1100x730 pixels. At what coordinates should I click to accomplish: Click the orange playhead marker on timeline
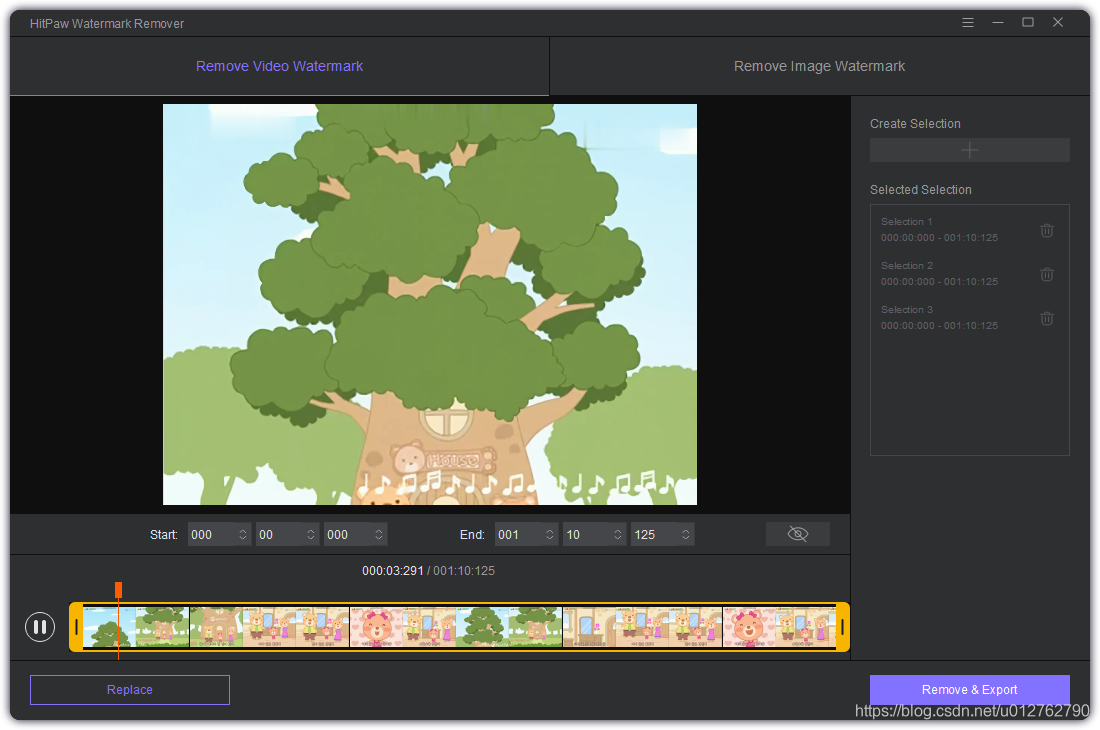(x=119, y=589)
